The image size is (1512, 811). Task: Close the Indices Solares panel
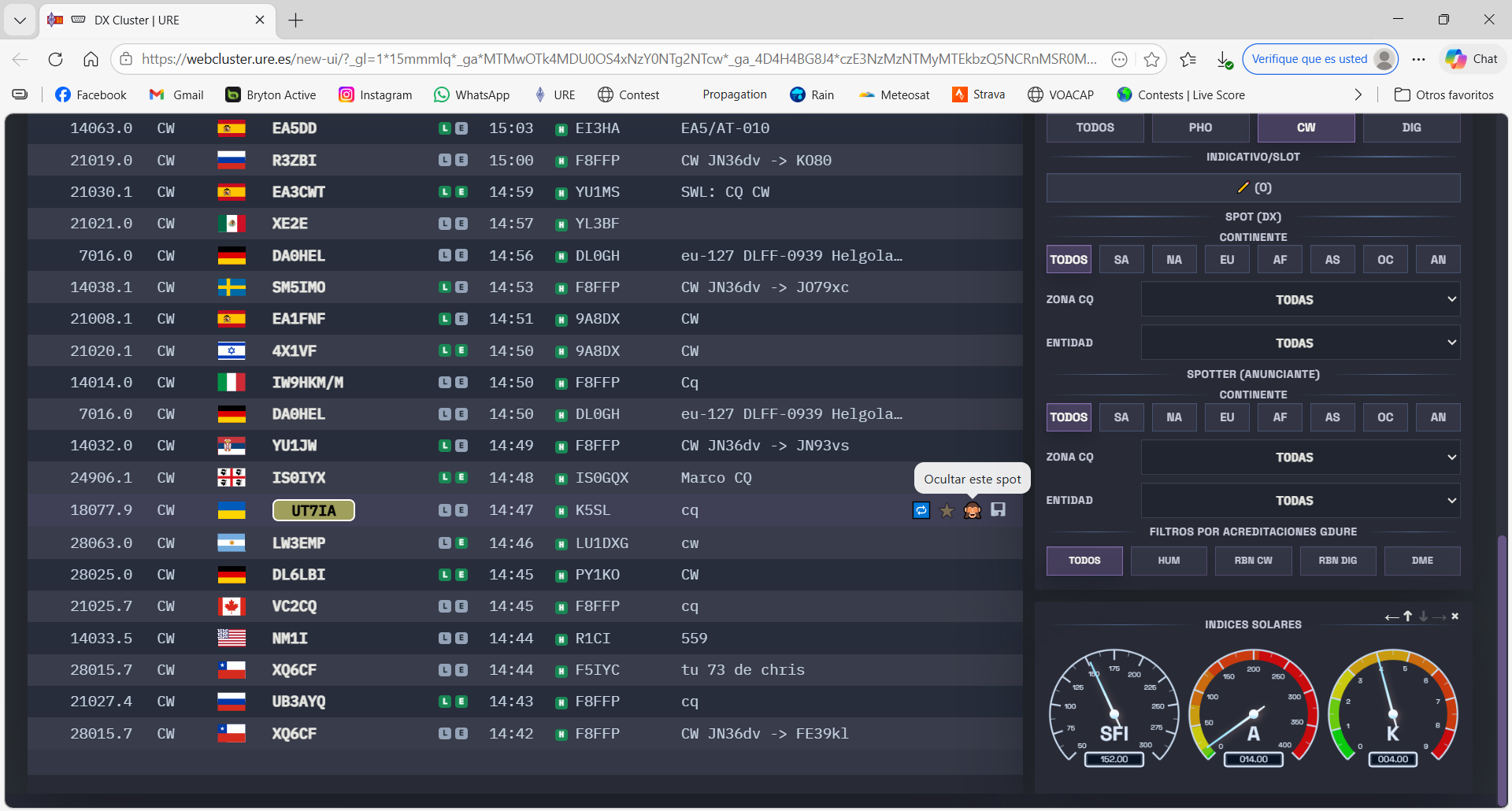click(1455, 617)
